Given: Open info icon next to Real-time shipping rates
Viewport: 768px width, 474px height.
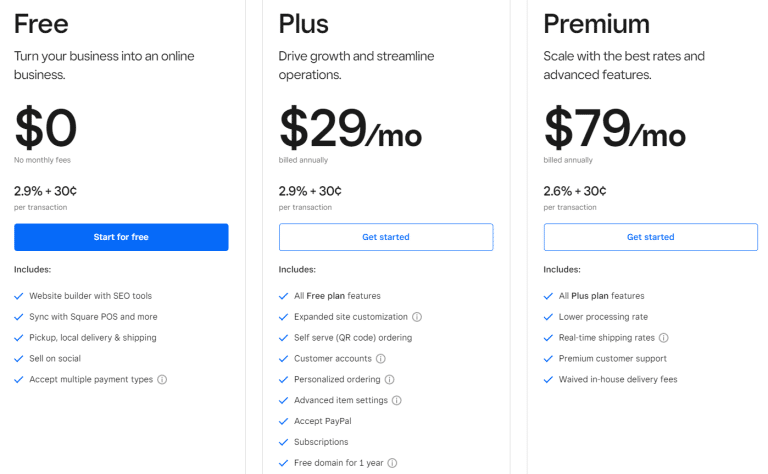Looking at the screenshot, I should point(664,338).
